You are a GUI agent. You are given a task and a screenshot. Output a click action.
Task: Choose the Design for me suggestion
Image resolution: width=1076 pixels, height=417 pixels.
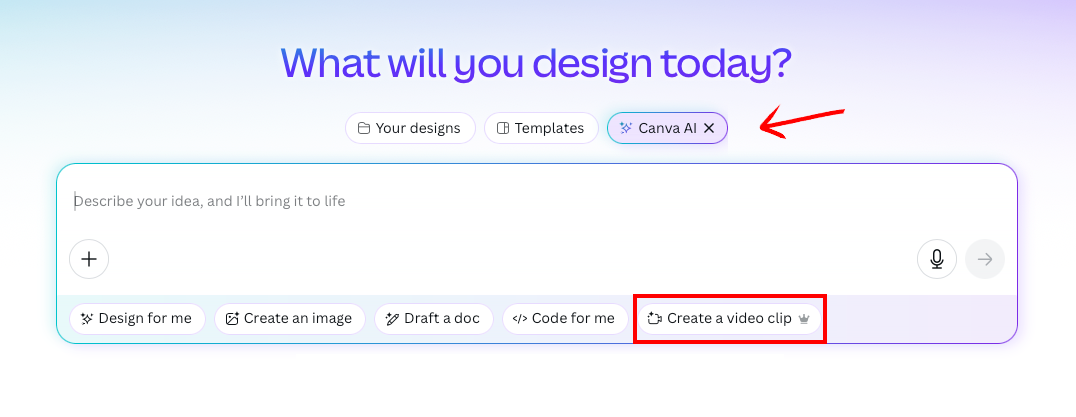point(137,319)
